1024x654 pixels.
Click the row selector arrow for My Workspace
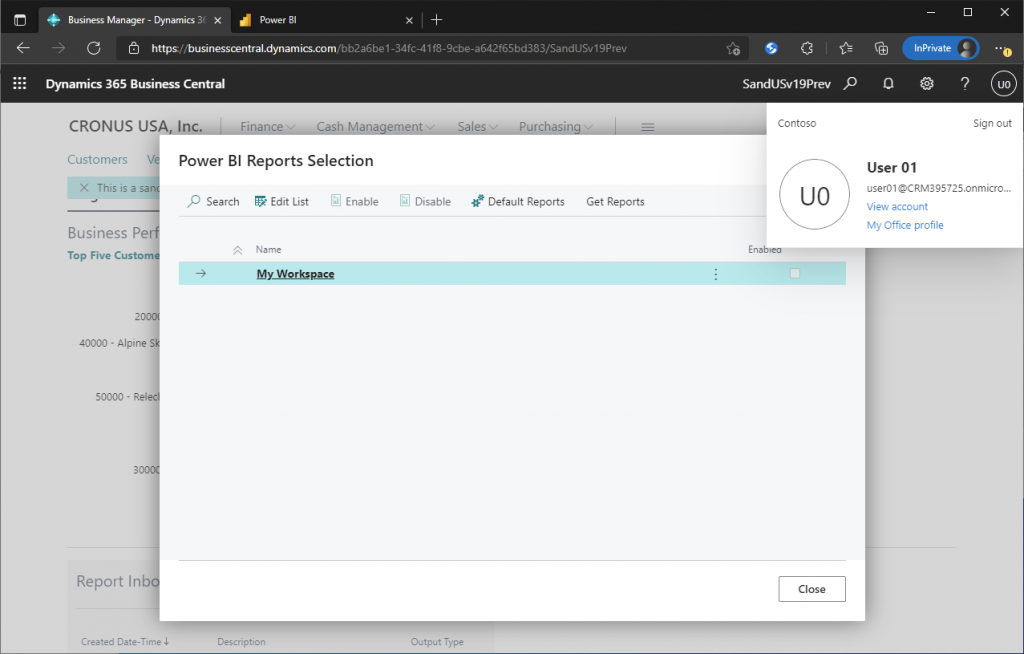pos(200,273)
